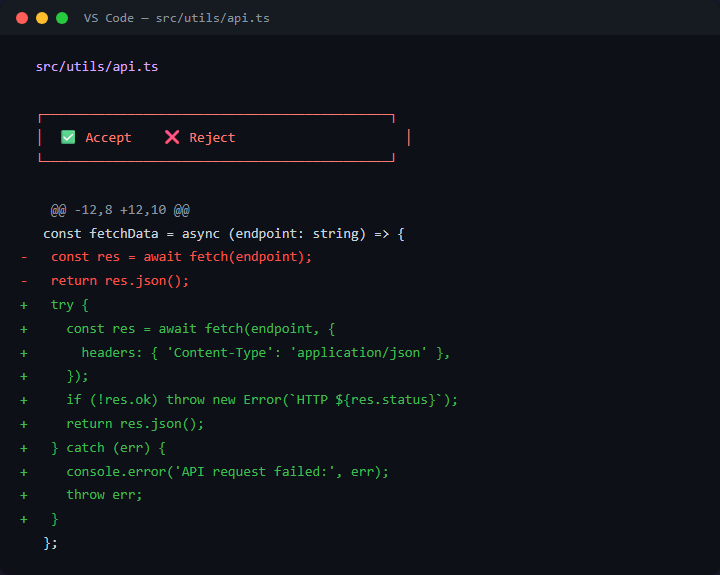Click the plus marker beside 'throw err;'
The image size is (720, 575).
click(x=24, y=495)
